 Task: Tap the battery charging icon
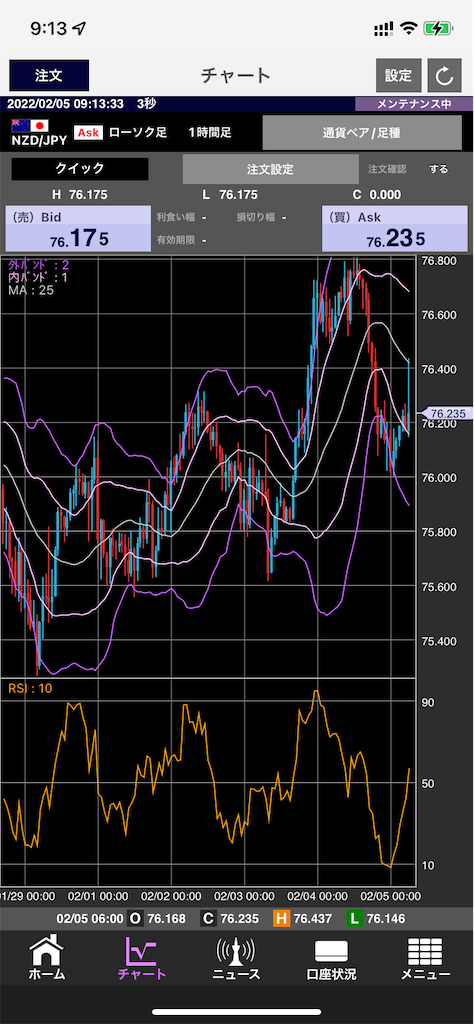(436, 28)
